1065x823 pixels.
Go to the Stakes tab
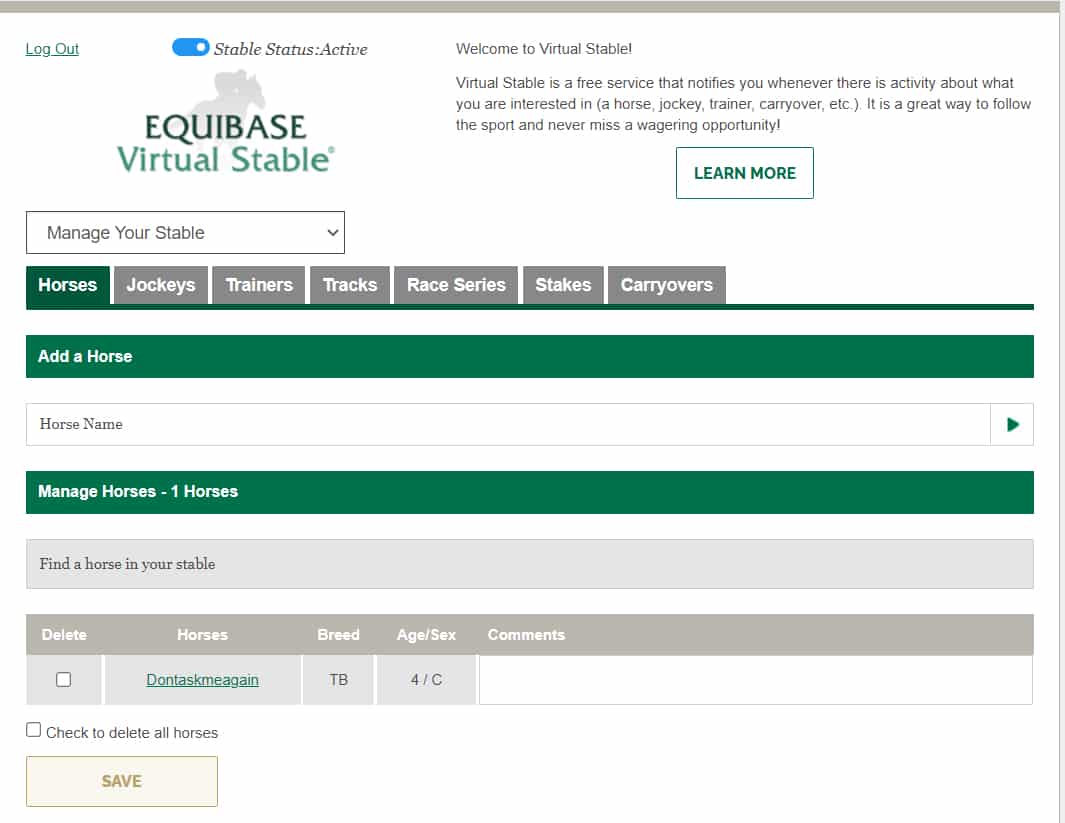[x=563, y=285]
